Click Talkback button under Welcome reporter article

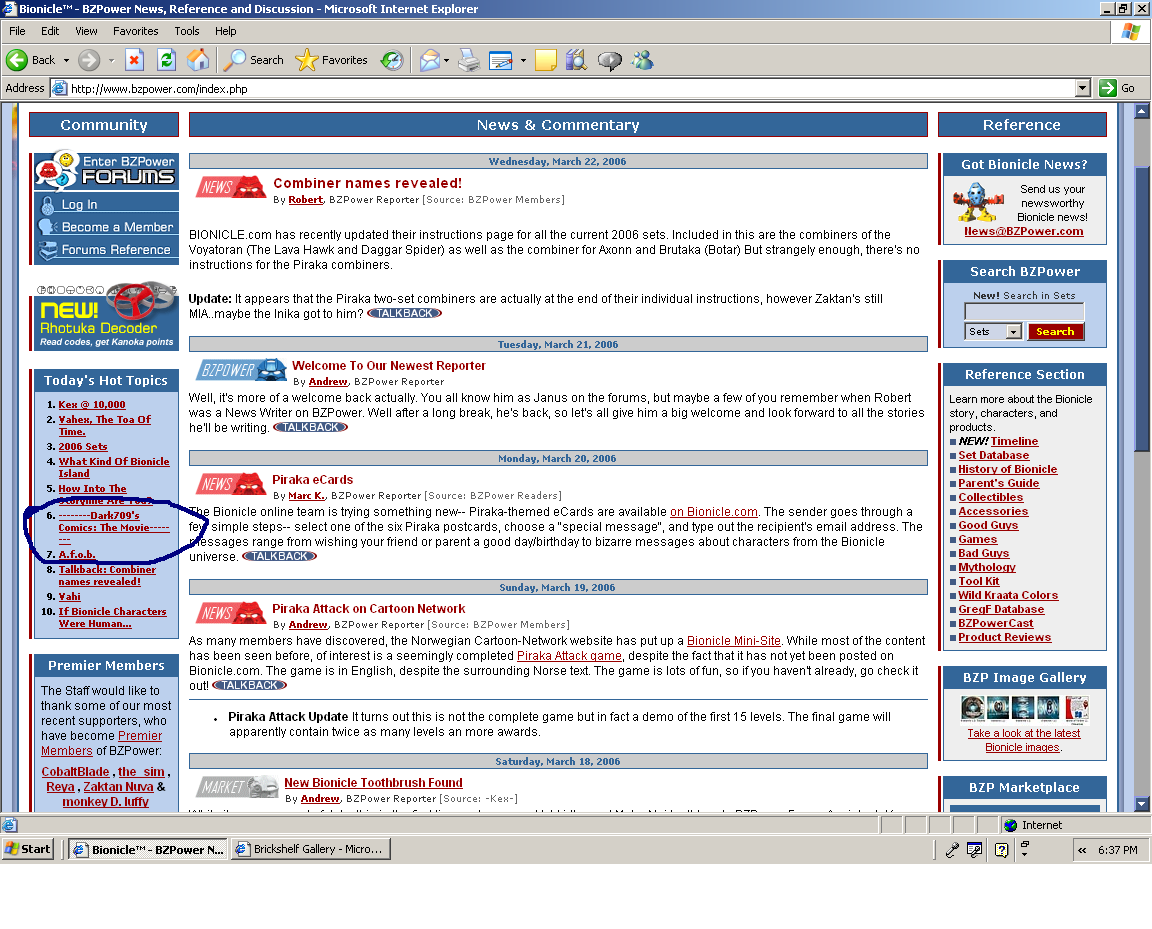pos(310,427)
